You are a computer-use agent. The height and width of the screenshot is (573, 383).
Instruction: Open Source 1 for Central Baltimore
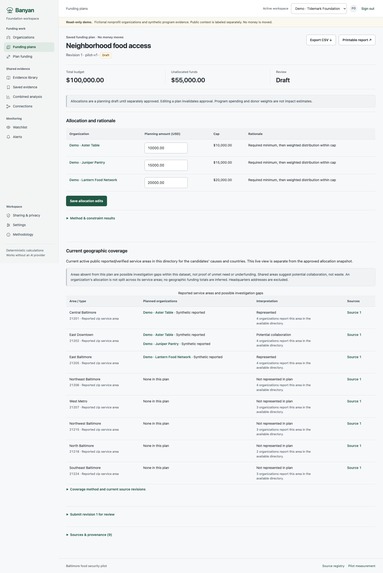354,312
